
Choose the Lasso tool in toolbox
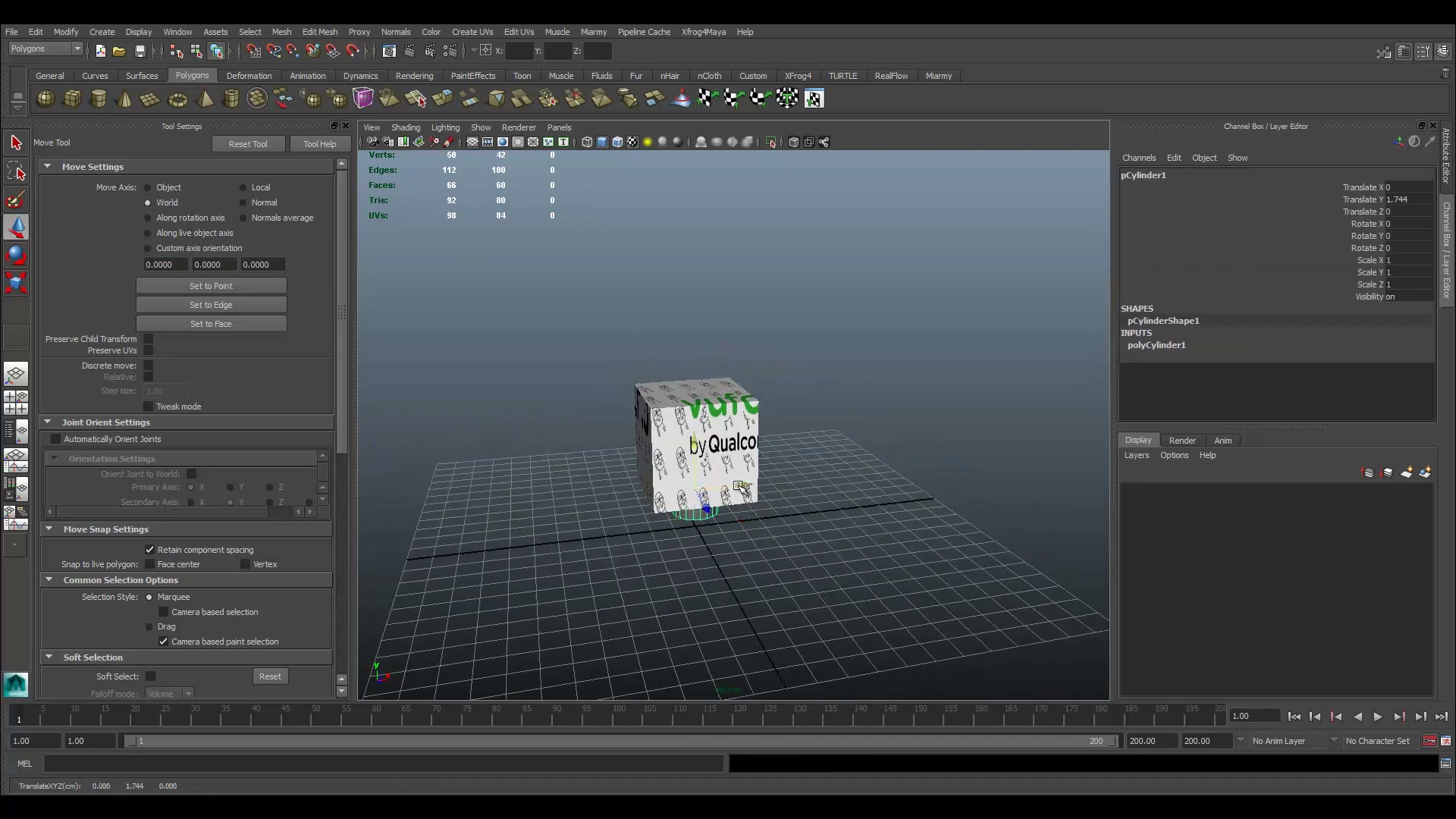16,171
